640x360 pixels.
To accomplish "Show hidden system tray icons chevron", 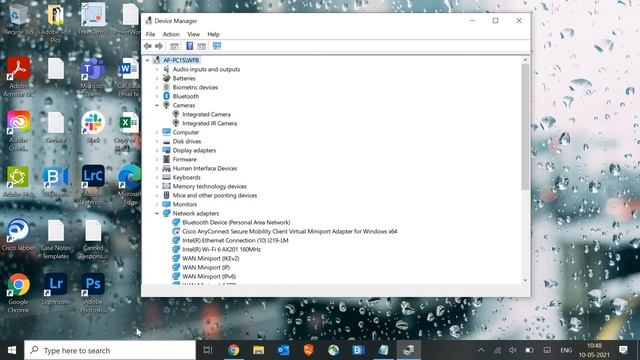I will coord(482,350).
